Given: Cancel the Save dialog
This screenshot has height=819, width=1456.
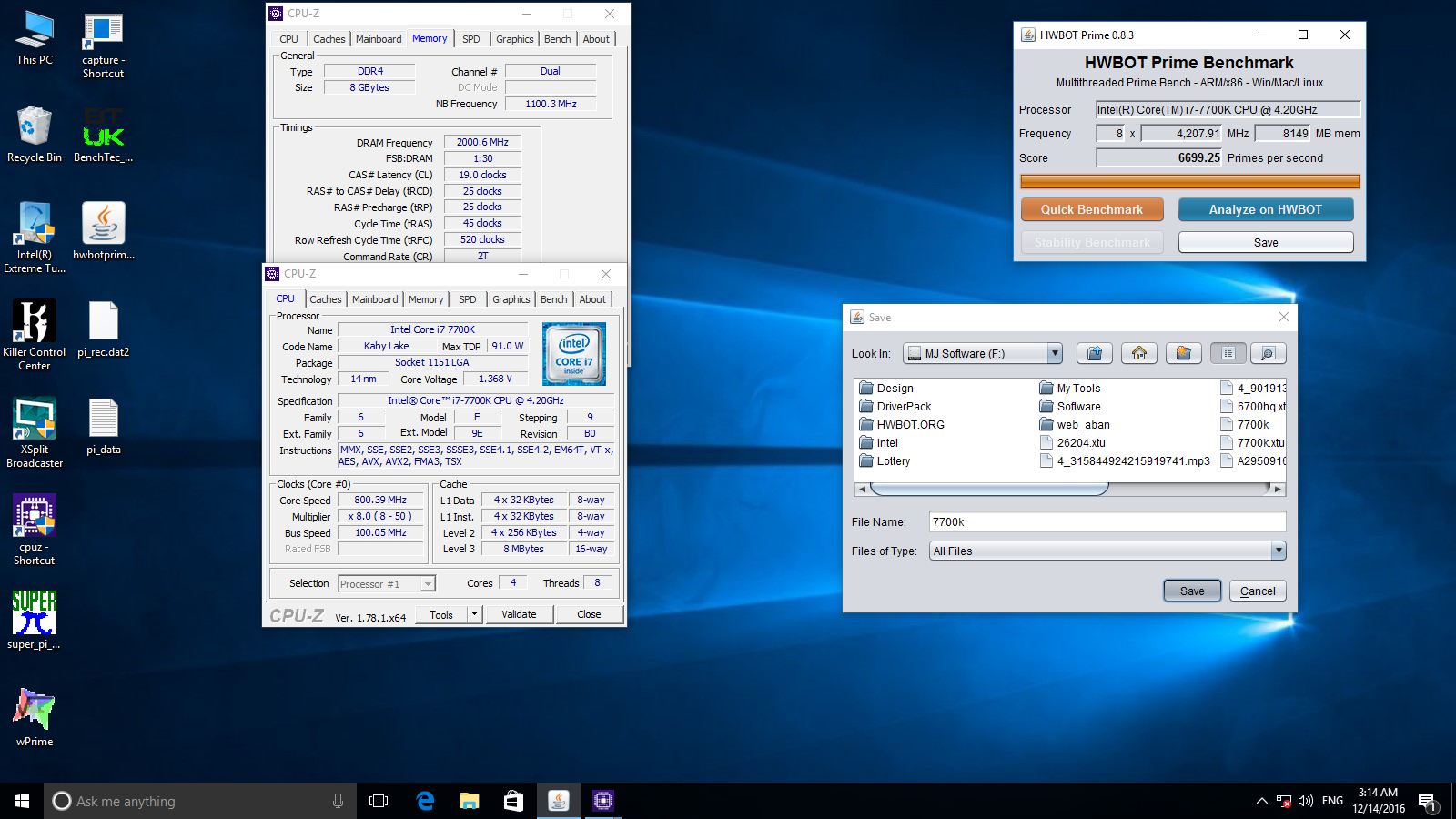Looking at the screenshot, I should click(1258, 591).
